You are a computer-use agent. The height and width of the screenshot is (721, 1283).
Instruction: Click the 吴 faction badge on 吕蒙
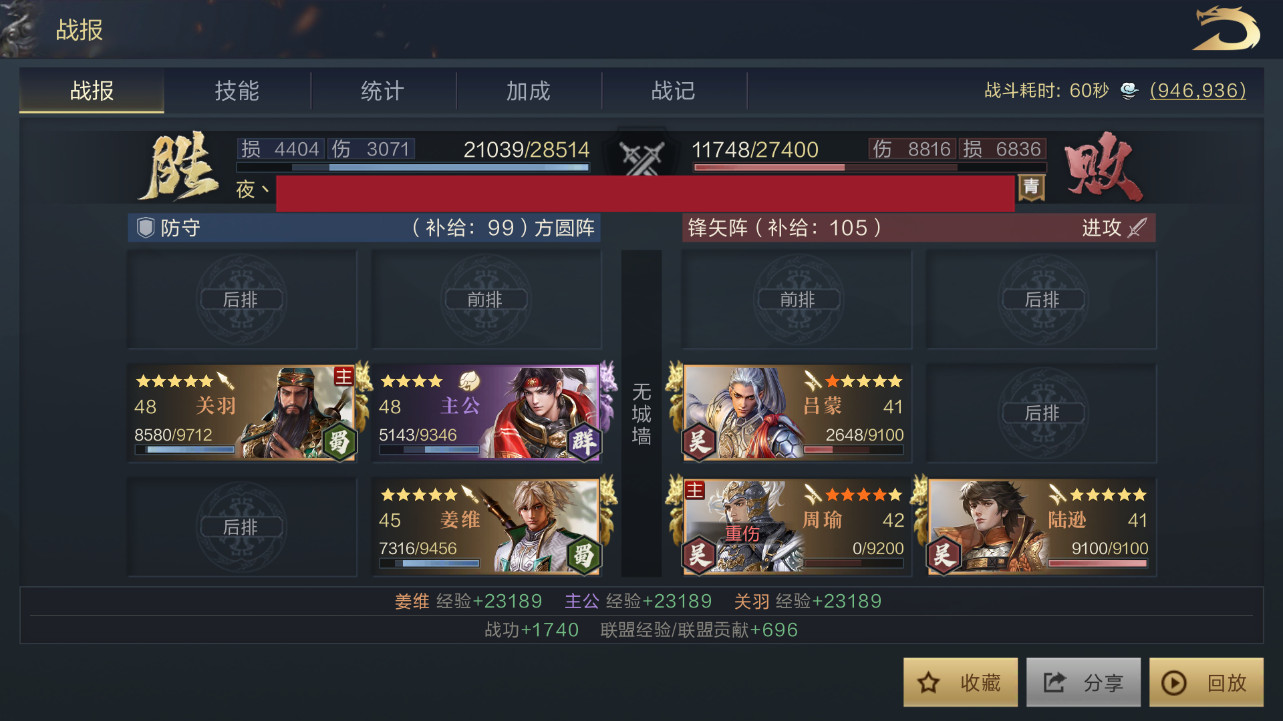(x=699, y=441)
